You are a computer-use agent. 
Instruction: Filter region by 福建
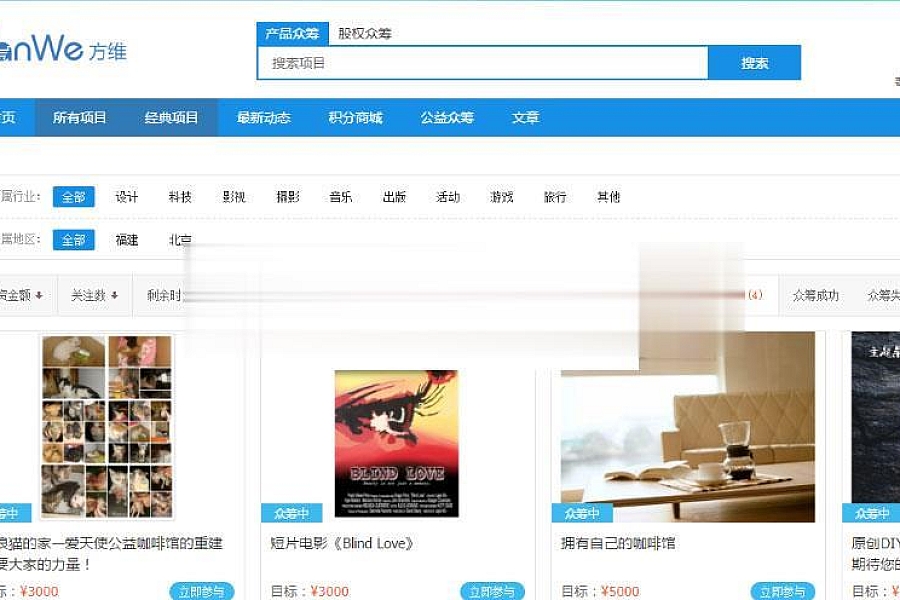point(127,239)
